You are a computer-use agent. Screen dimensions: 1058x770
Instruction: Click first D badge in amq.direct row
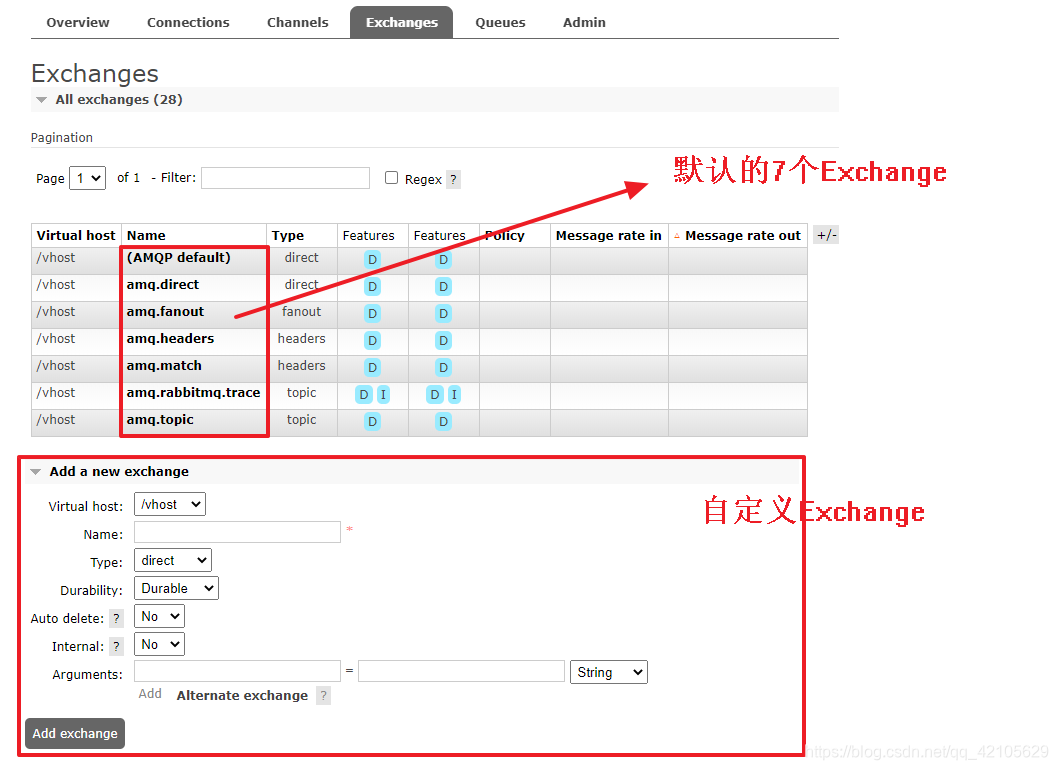(x=372, y=287)
